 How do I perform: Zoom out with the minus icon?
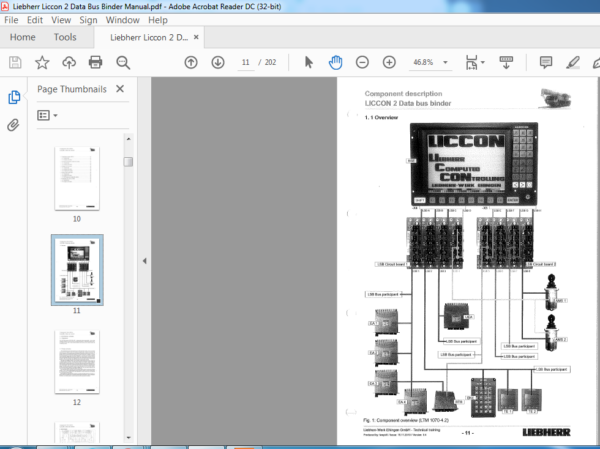(x=362, y=62)
